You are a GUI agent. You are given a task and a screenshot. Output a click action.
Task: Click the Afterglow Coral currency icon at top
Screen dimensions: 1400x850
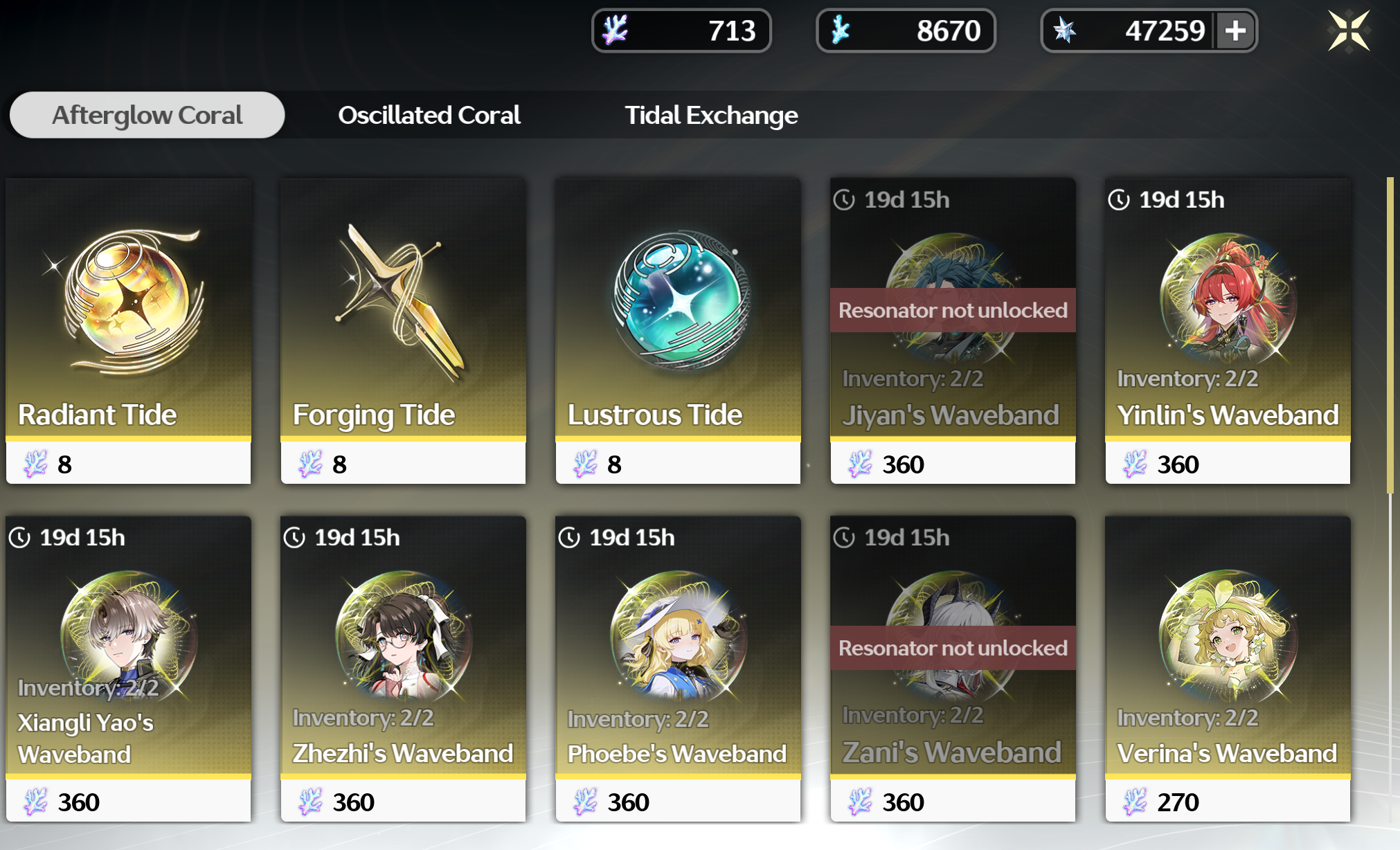click(615, 30)
